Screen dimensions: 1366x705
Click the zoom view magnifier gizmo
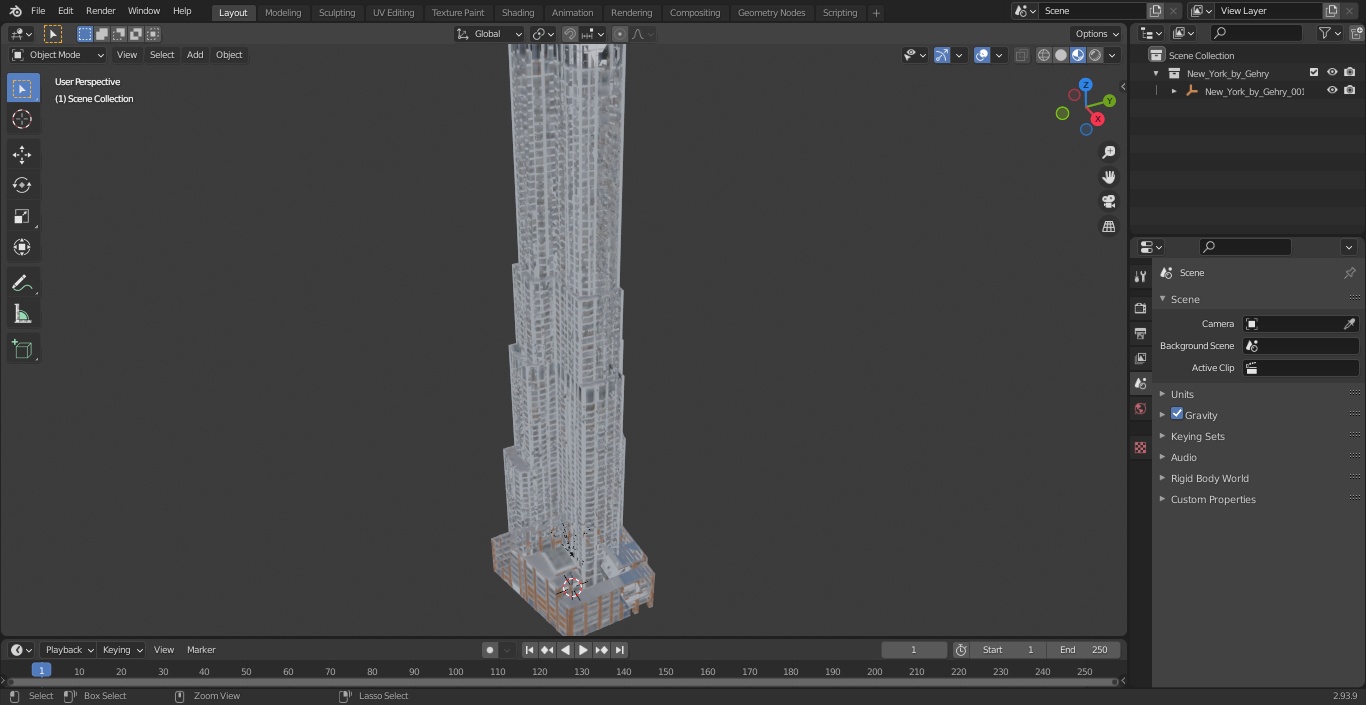(1108, 152)
